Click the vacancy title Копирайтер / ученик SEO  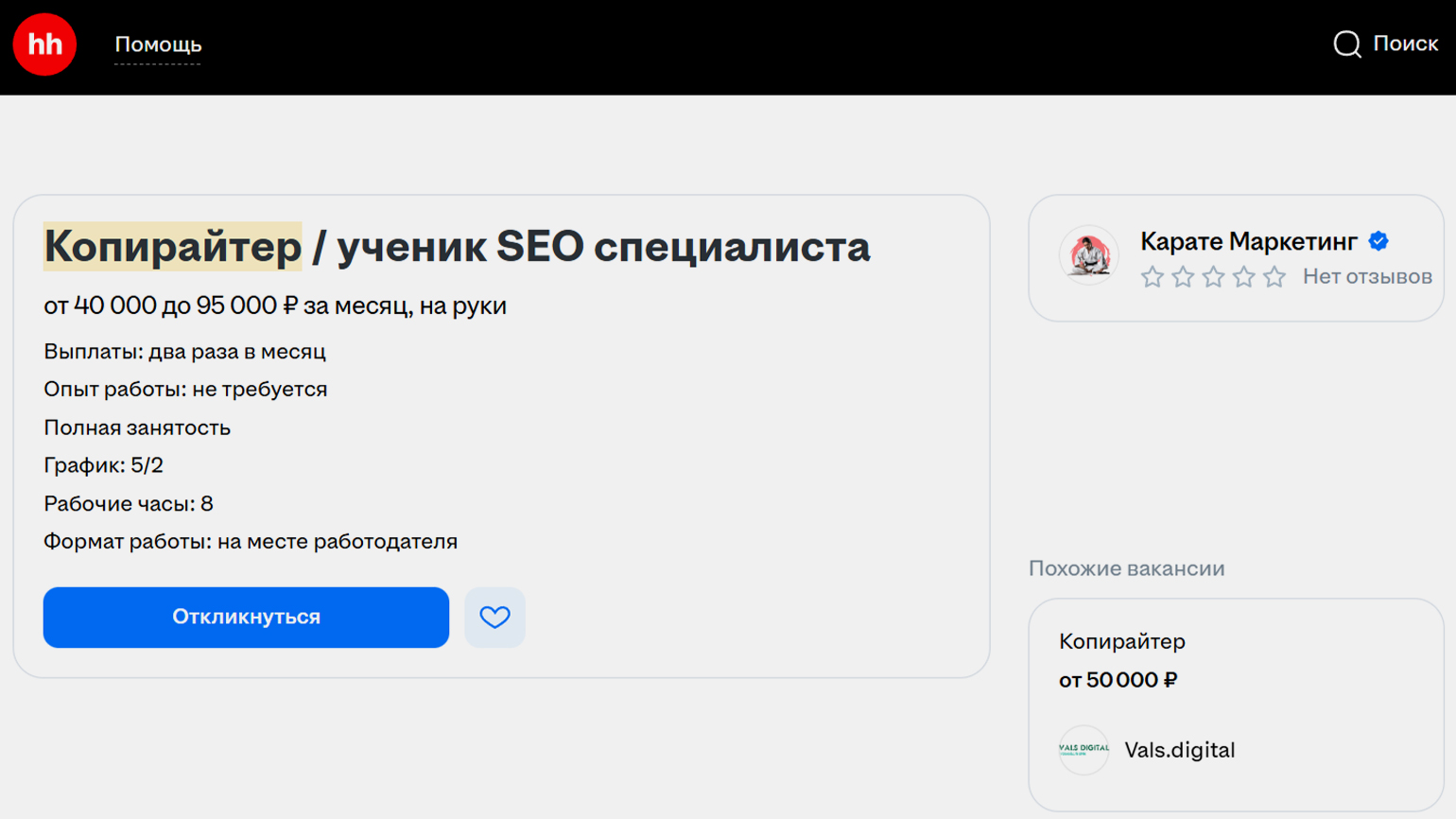[x=457, y=247]
